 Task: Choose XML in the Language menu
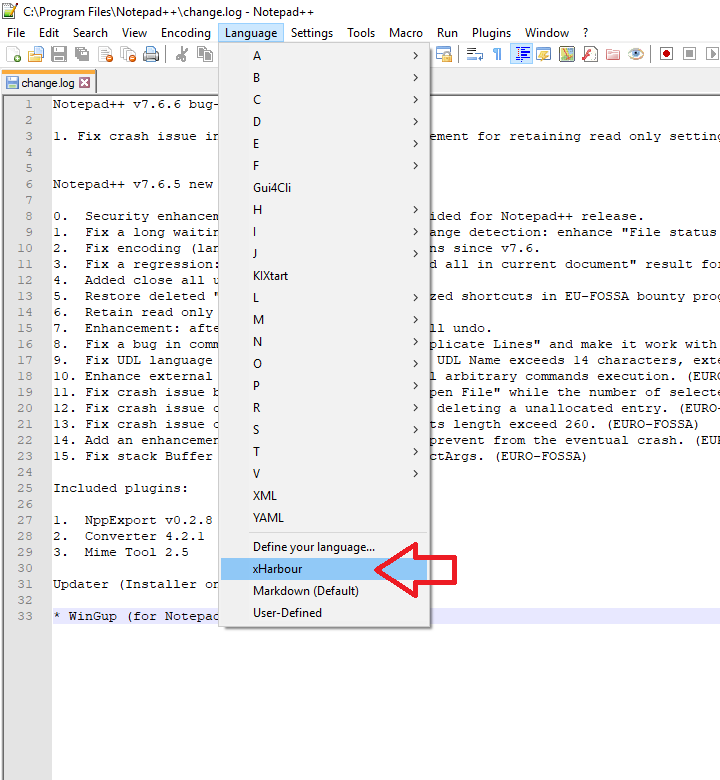(324, 496)
